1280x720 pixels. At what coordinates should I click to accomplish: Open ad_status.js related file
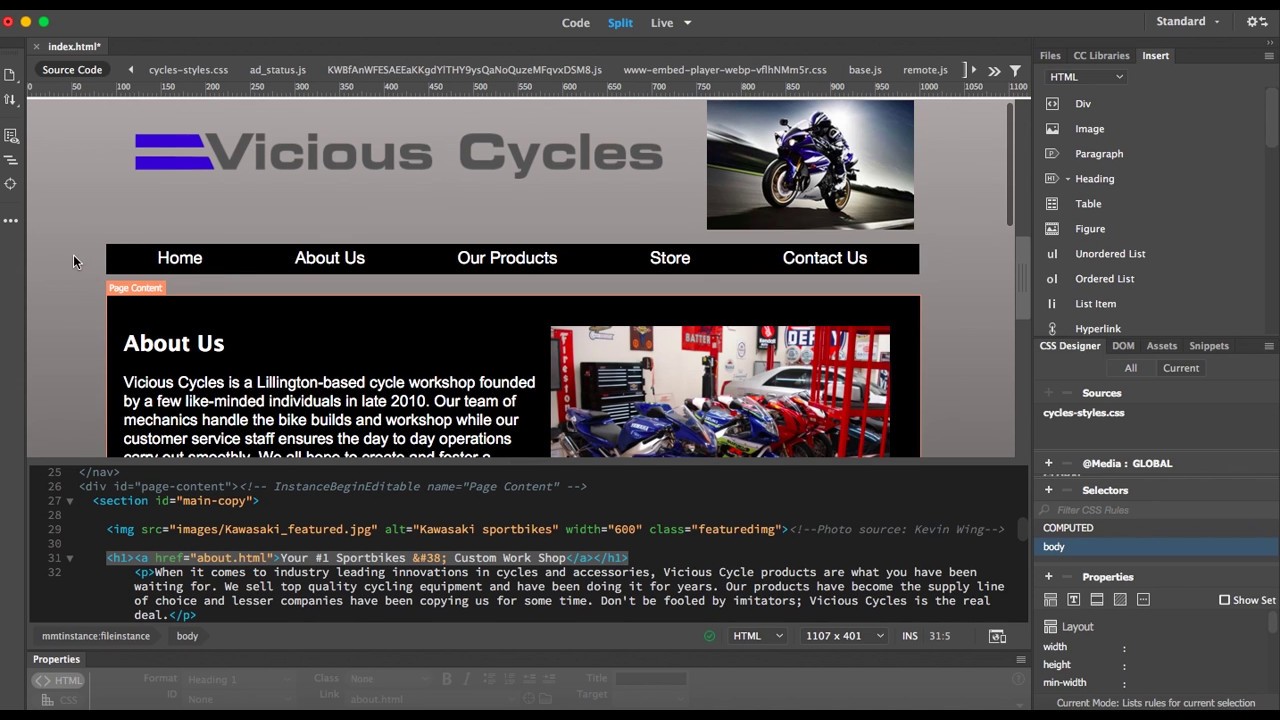(278, 70)
